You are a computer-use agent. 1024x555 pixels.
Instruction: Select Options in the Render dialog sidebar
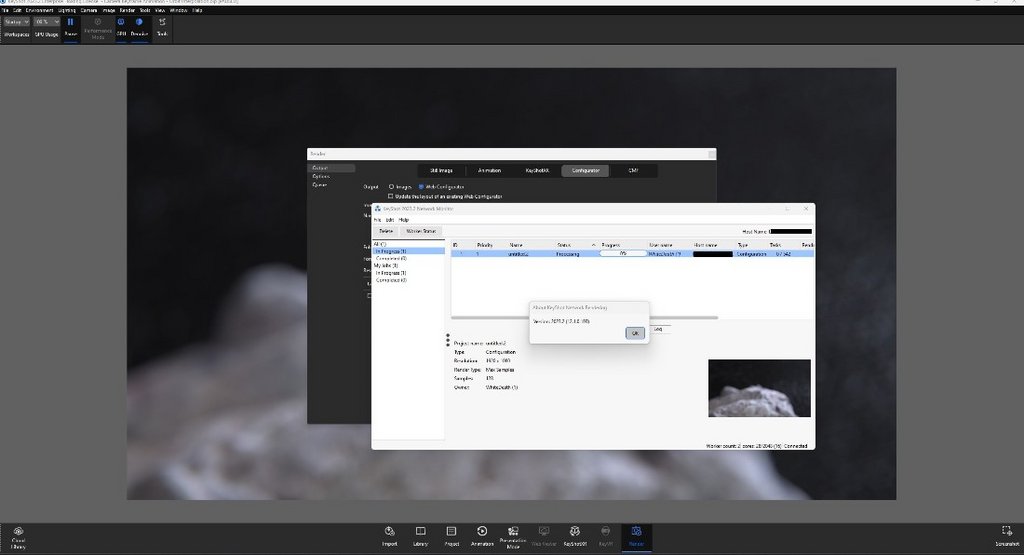(x=320, y=176)
